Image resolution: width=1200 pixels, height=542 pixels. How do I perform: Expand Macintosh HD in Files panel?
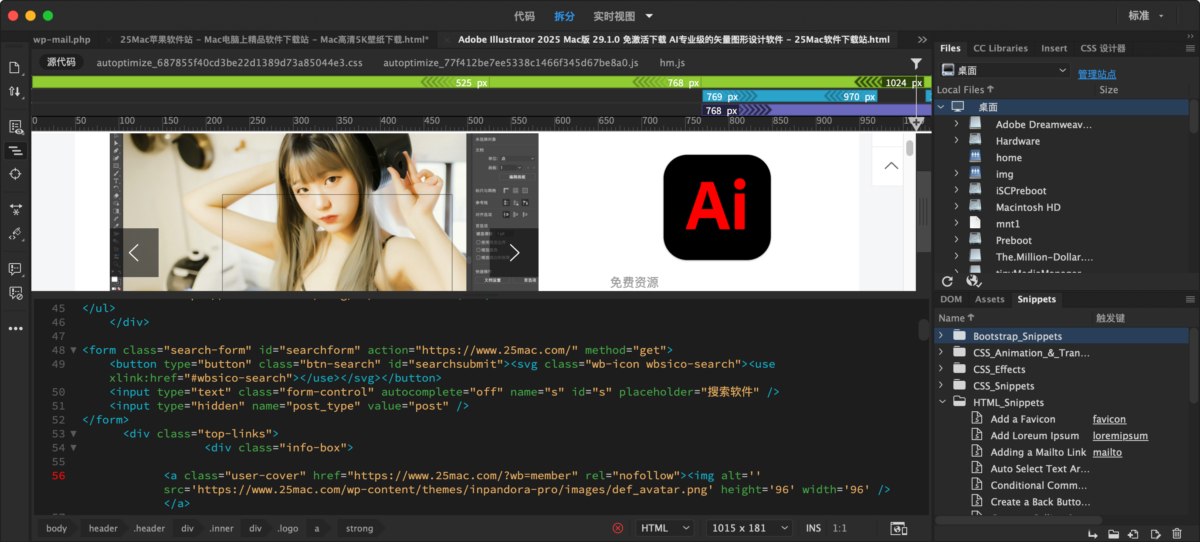coord(956,207)
